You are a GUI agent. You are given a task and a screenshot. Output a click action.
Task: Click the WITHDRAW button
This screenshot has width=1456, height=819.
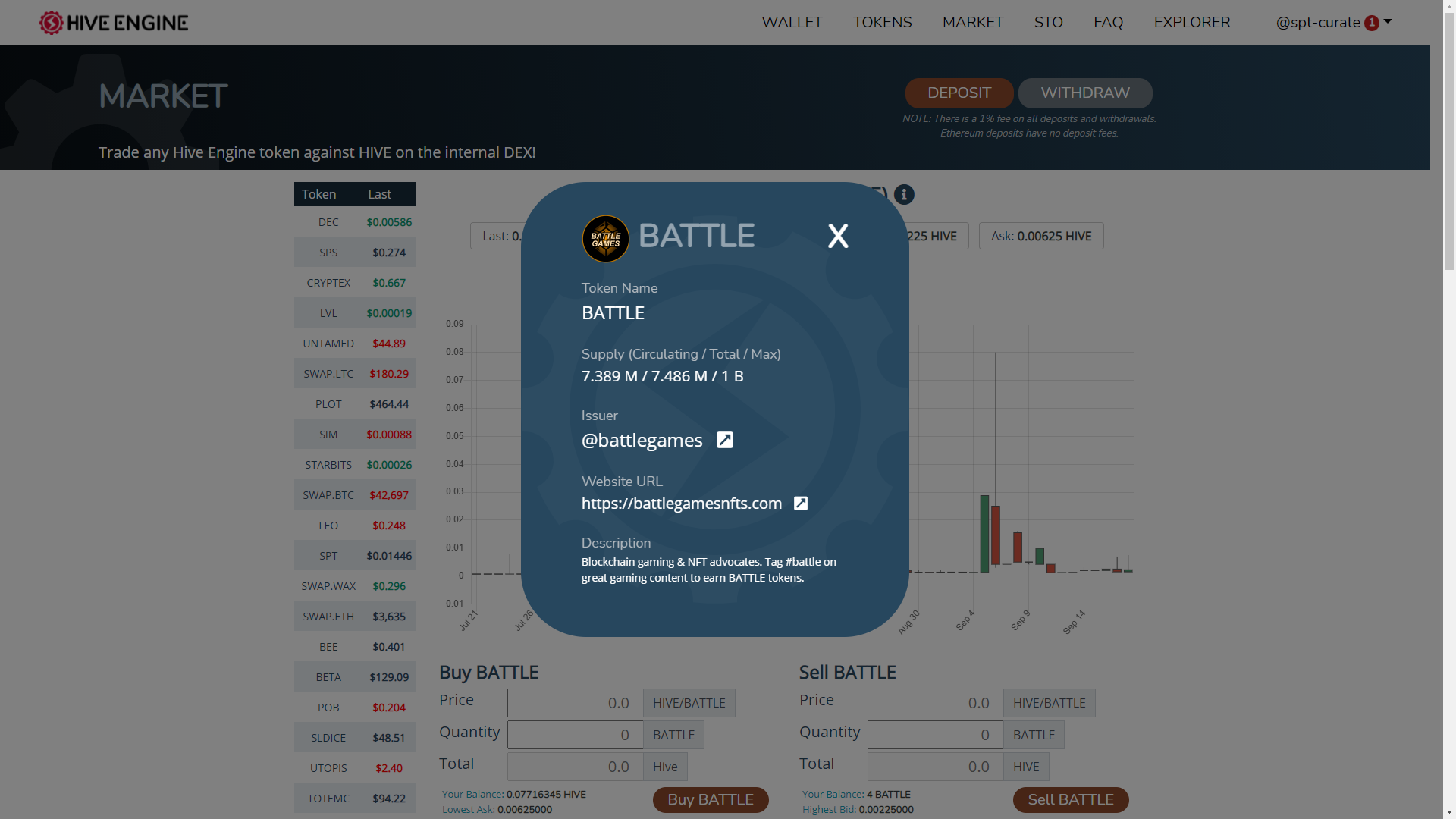pyautogui.click(x=1085, y=93)
